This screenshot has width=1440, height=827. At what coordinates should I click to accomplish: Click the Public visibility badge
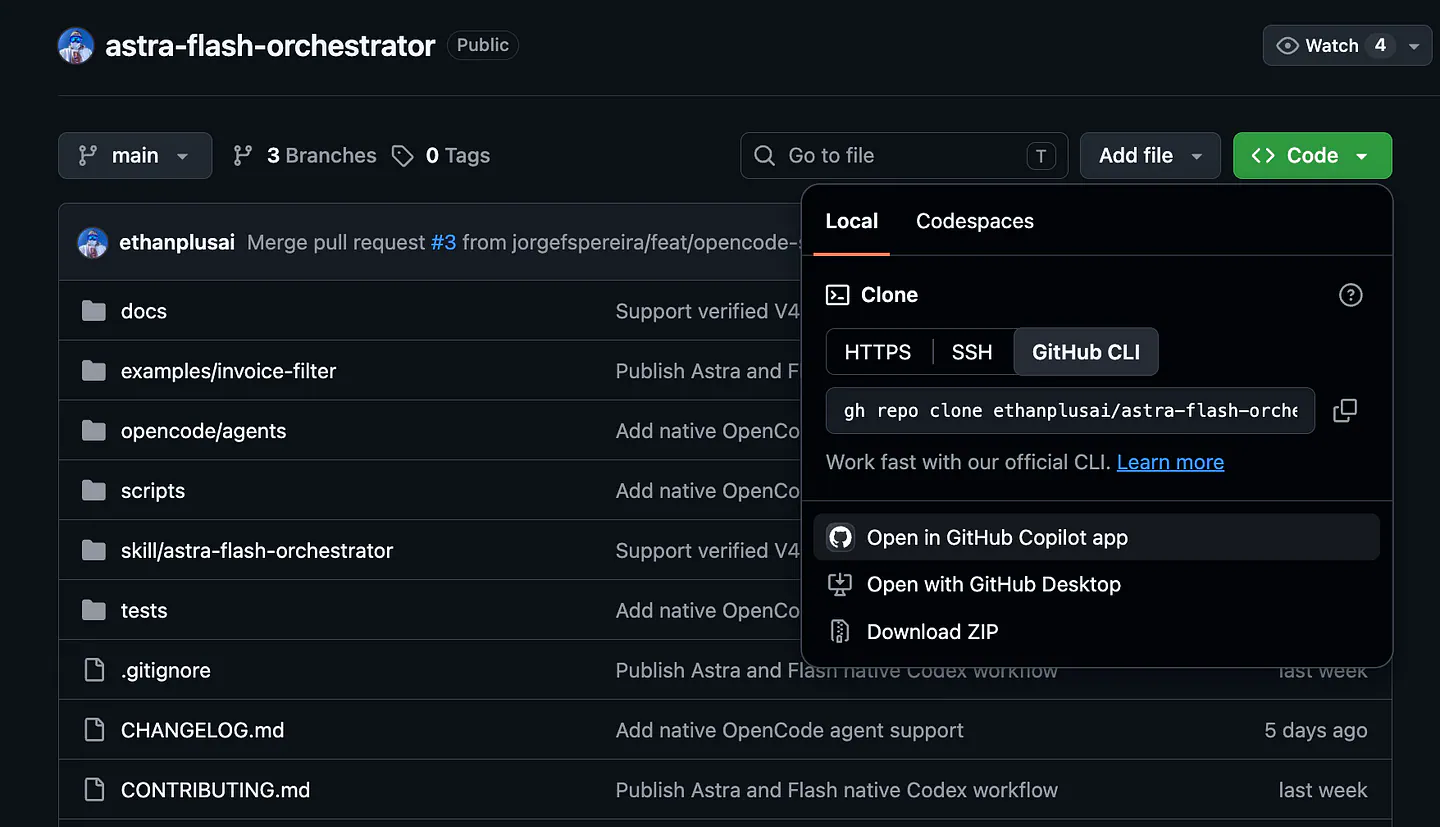click(x=483, y=45)
